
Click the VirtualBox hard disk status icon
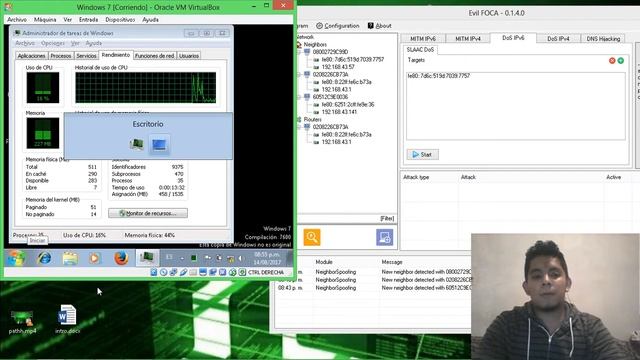point(154,272)
